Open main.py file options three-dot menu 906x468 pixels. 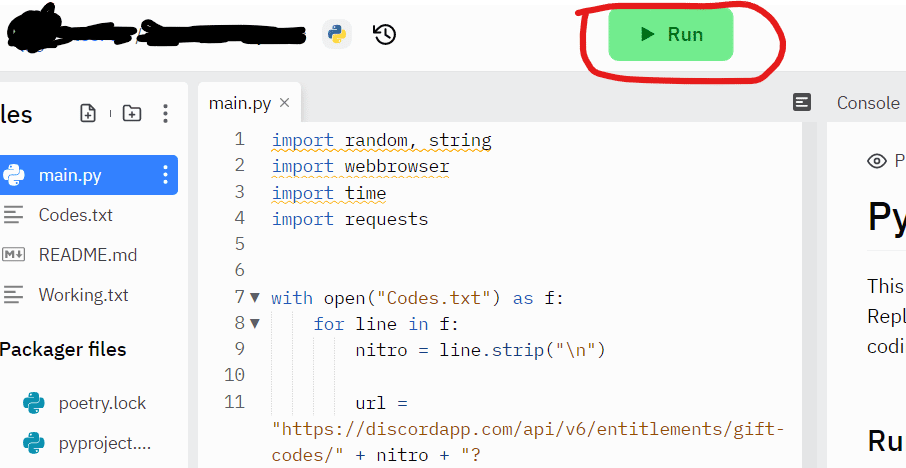pyautogui.click(x=166, y=176)
